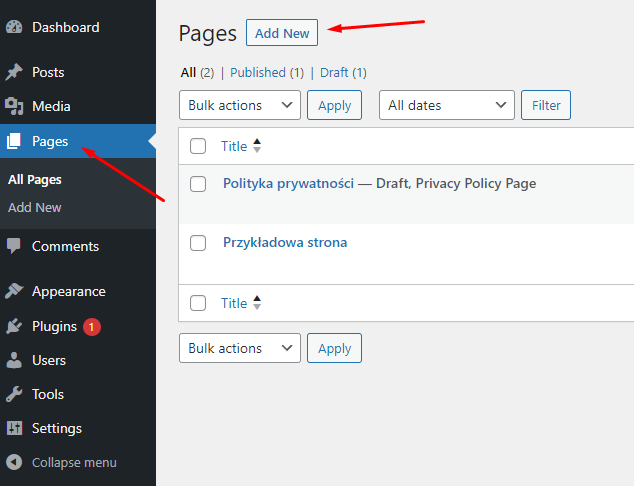Viewport: 634px width, 486px height.
Task: Tick the select-all checkbox in table header
Action: [198, 146]
